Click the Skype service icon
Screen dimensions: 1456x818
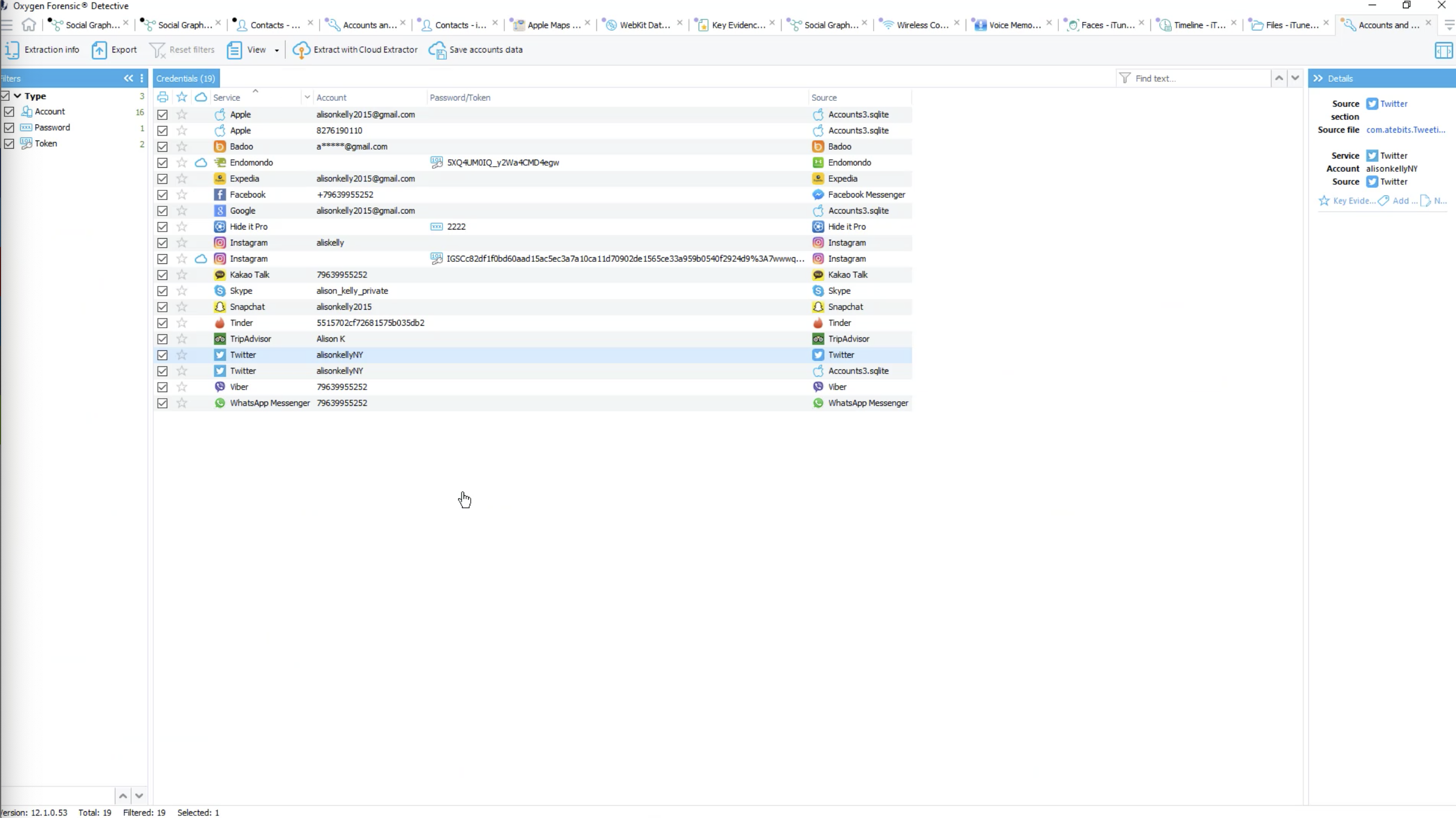pyautogui.click(x=220, y=291)
